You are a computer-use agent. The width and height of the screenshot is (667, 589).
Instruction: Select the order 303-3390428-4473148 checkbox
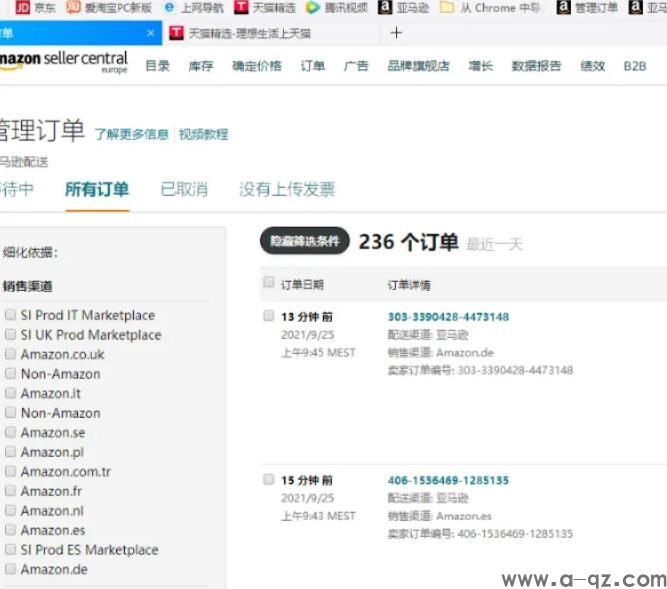pyautogui.click(x=269, y=316)
